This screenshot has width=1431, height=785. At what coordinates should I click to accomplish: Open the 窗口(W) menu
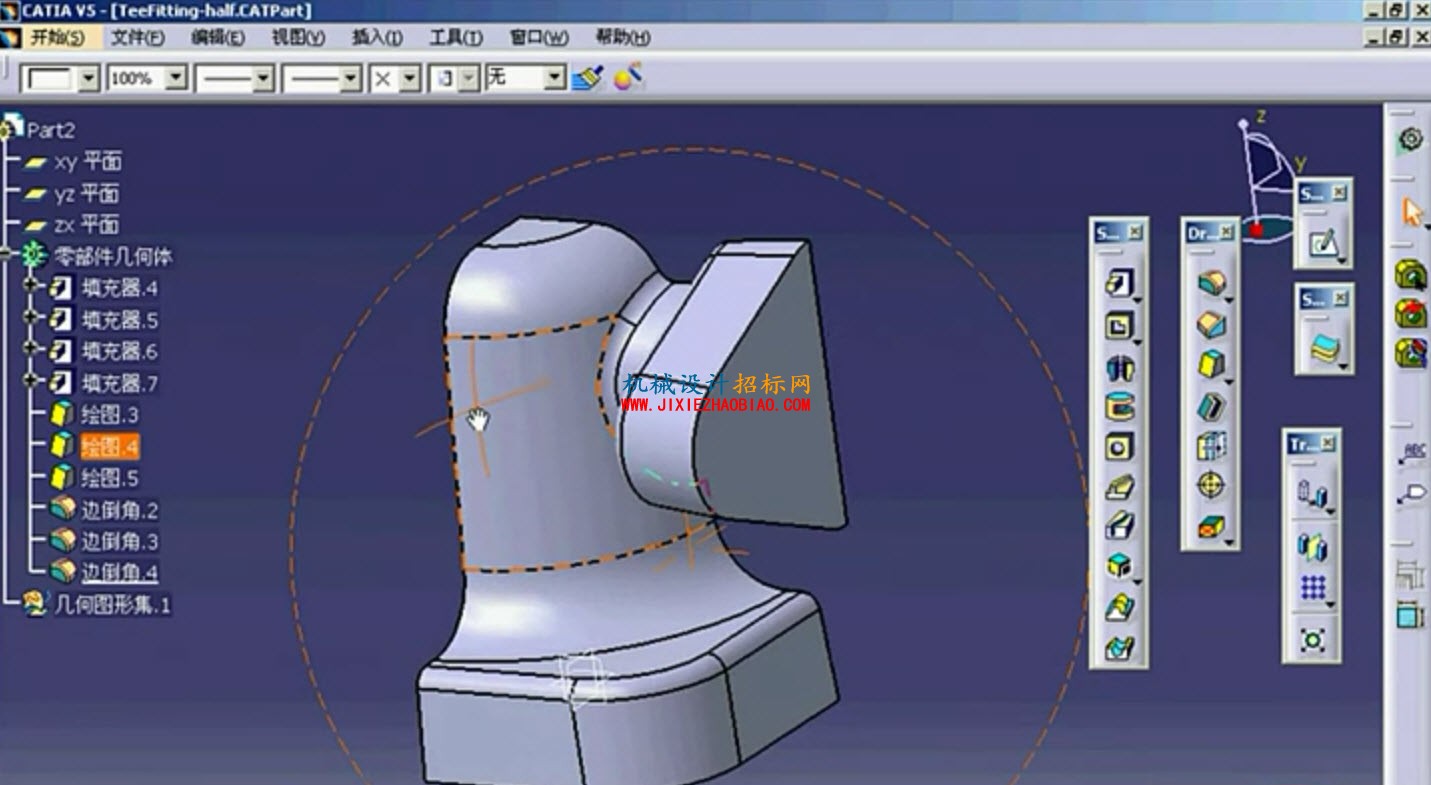539,38
